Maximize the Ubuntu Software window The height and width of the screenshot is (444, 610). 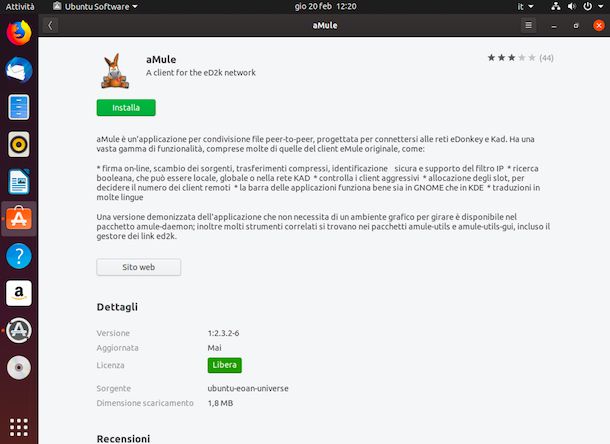pos(576,26)
